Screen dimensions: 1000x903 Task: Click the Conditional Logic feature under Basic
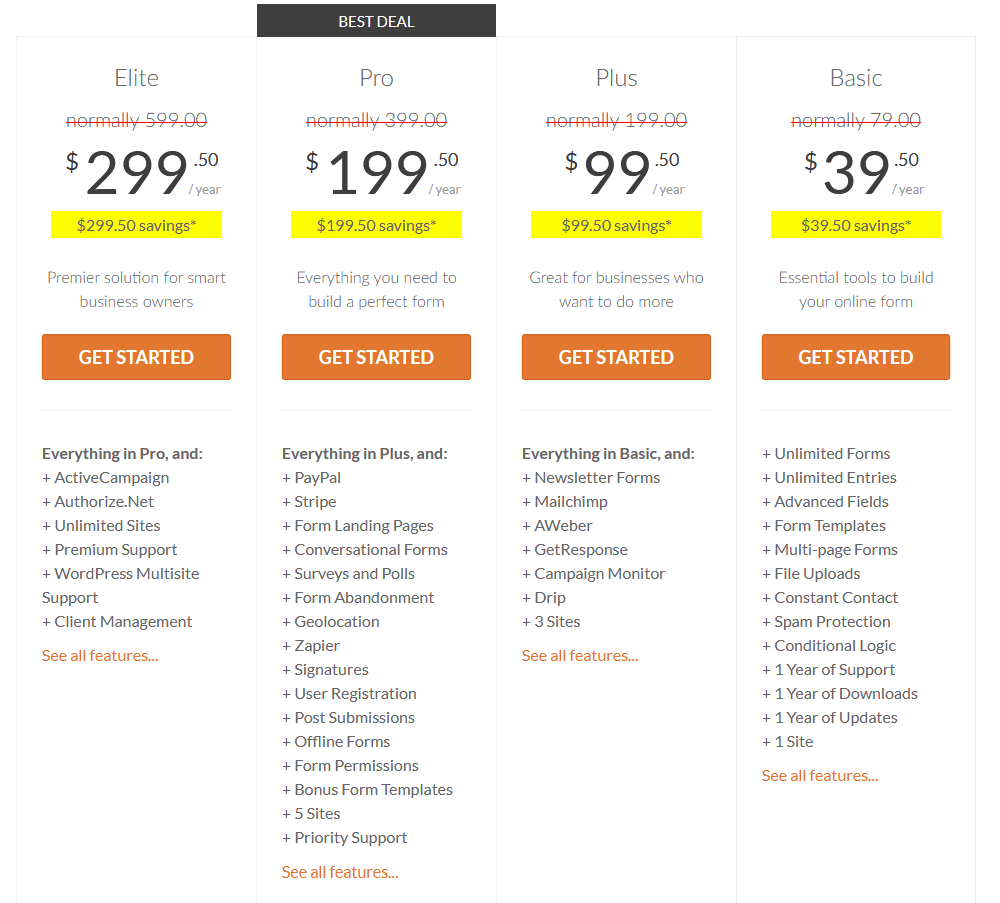(834, 645)
